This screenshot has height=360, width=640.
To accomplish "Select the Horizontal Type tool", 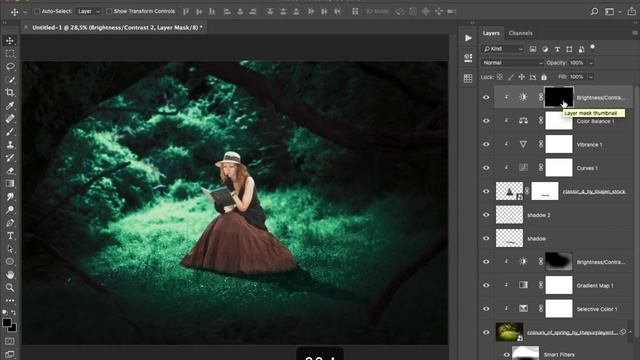I will [x=10, y=236].
